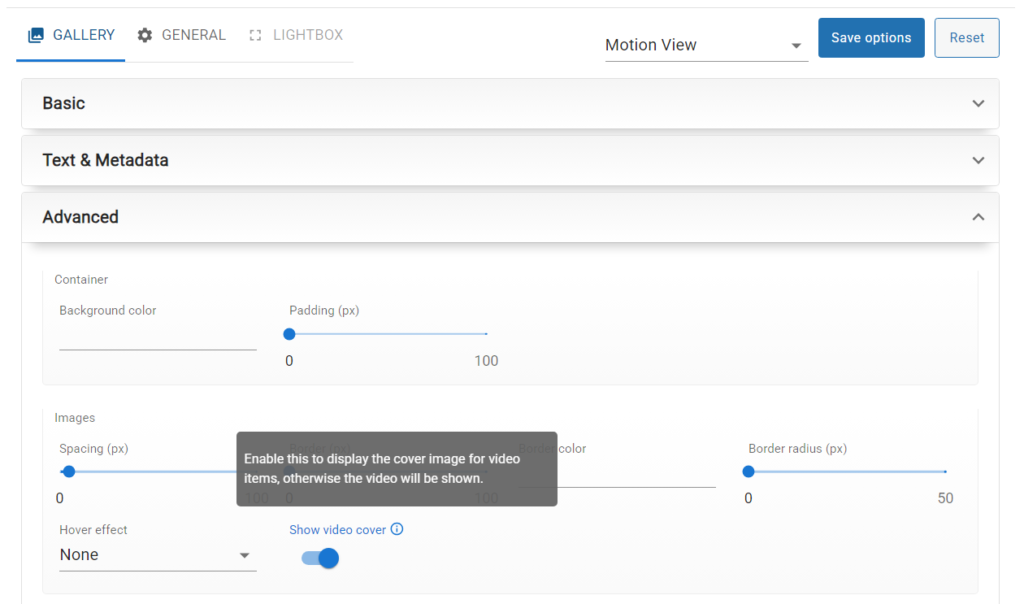
Task: Click the Show video cover label
Action: [x=337, y=530]
